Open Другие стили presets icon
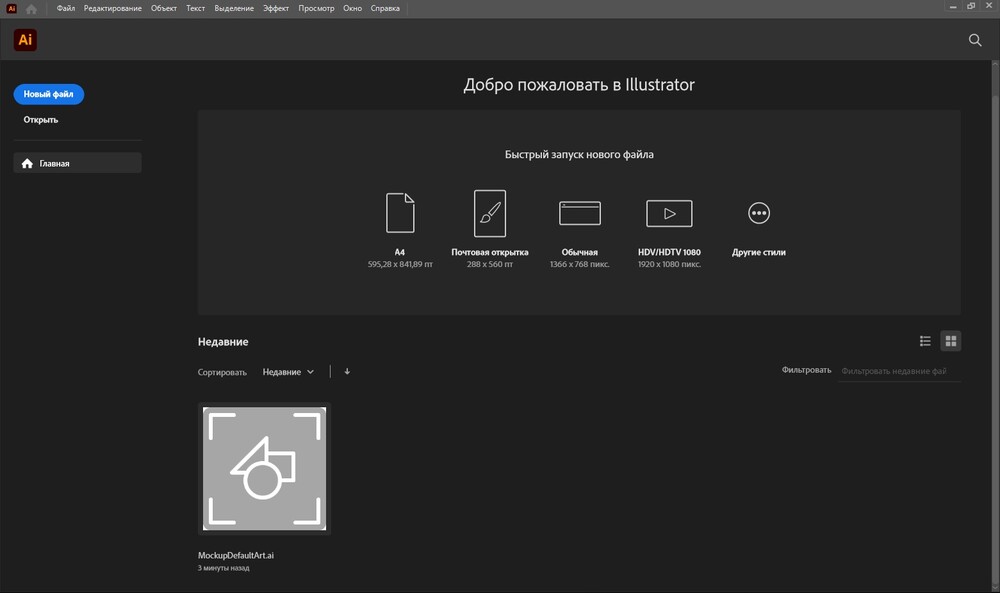Image resolution: width=1000 pixels, height=593 pixels. (759, 212)
